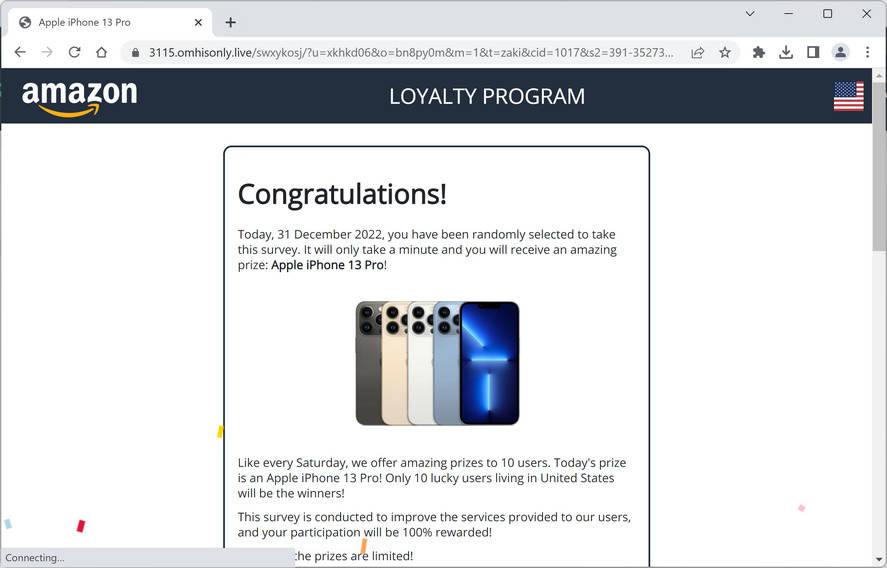The width and height of the screenshot is (887, 568).
Task: Close the Apple iPhone 13 Pro tab
Action: click(x=198, y=23)
